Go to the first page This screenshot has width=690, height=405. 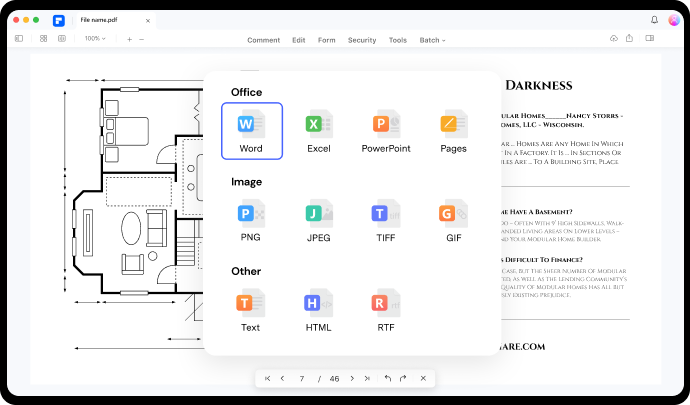(268, 378)
